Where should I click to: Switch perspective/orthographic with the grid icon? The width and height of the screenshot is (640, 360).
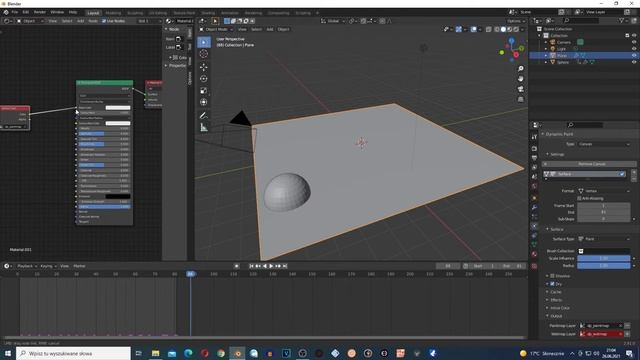click(520, 99)
